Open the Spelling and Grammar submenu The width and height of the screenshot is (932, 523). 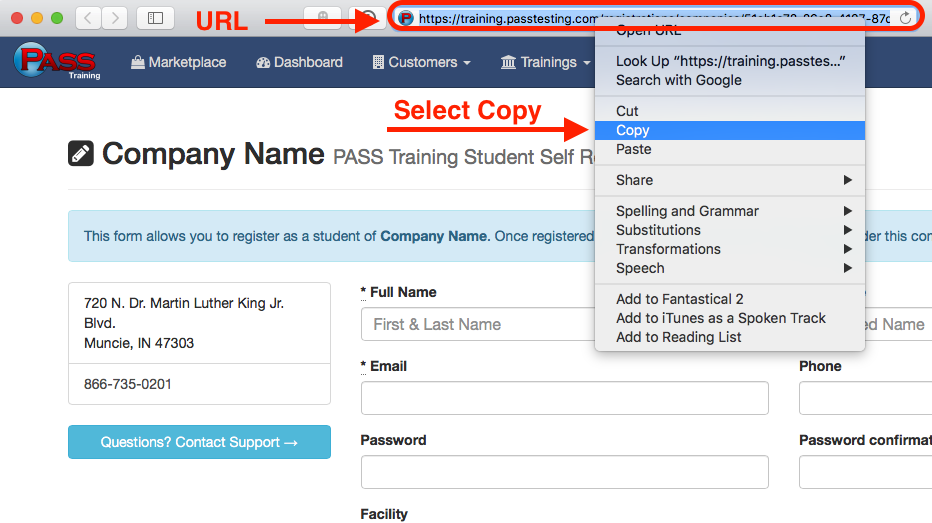(x=730, y=211)
